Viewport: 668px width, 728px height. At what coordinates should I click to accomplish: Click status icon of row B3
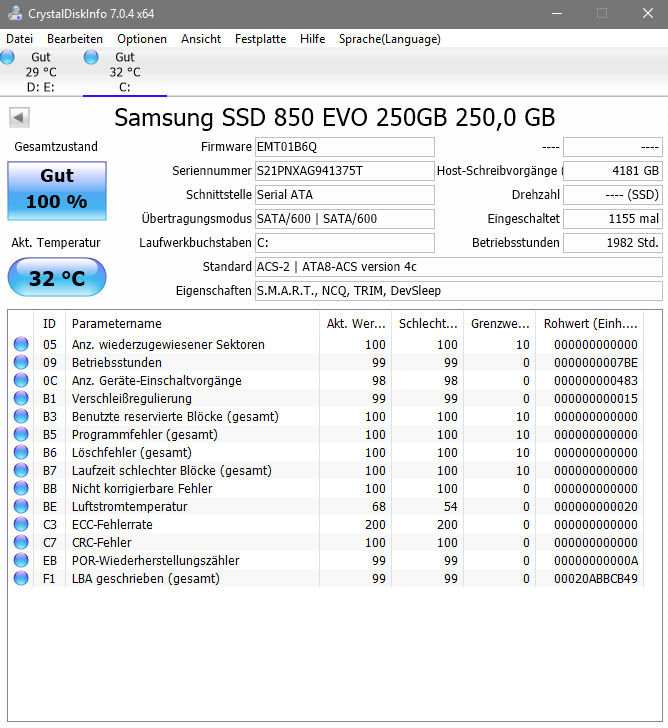pyautogui.click(x=21, y=416)
